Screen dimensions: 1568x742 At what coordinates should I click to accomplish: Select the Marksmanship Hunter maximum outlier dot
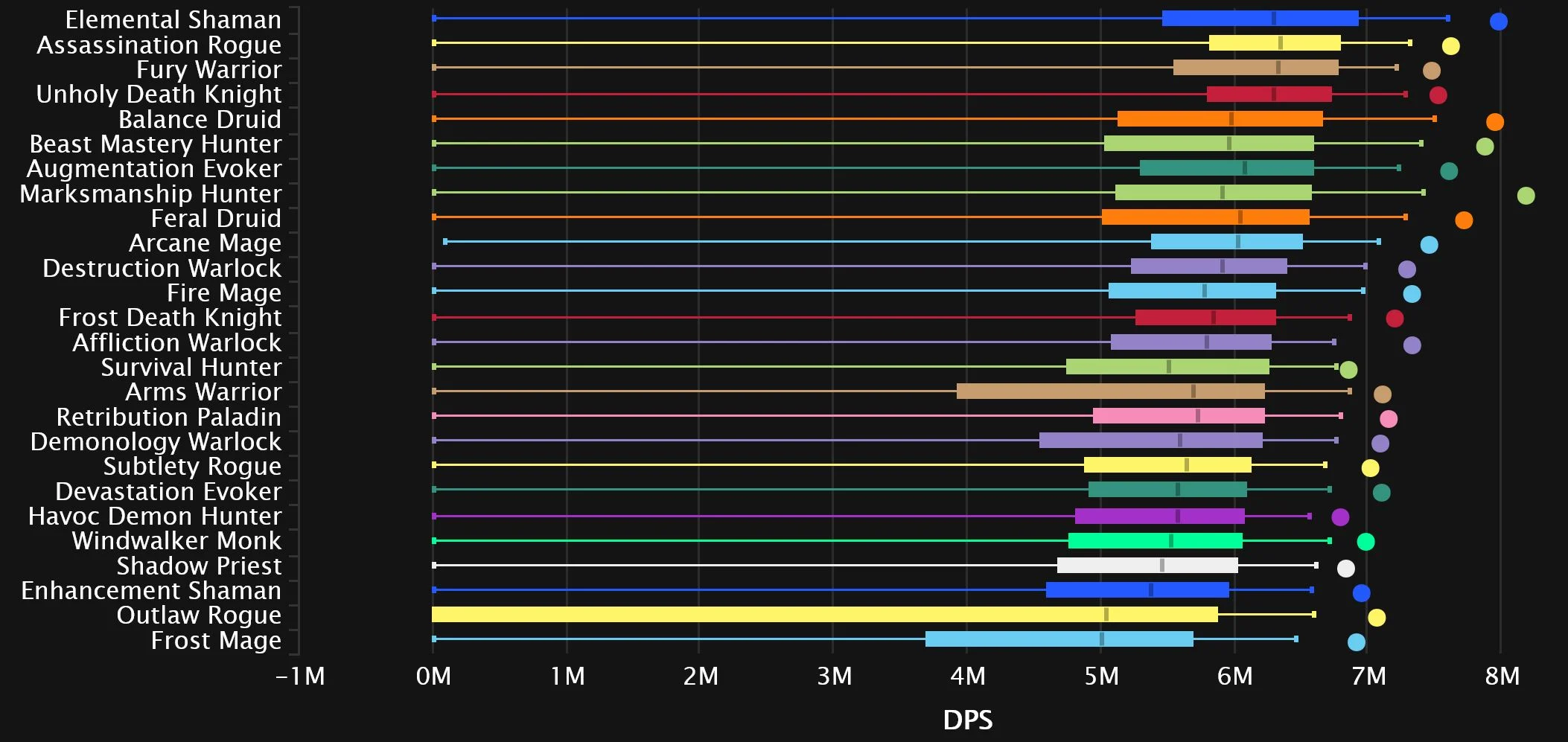pyautogui.click(x=1526, y=196)
